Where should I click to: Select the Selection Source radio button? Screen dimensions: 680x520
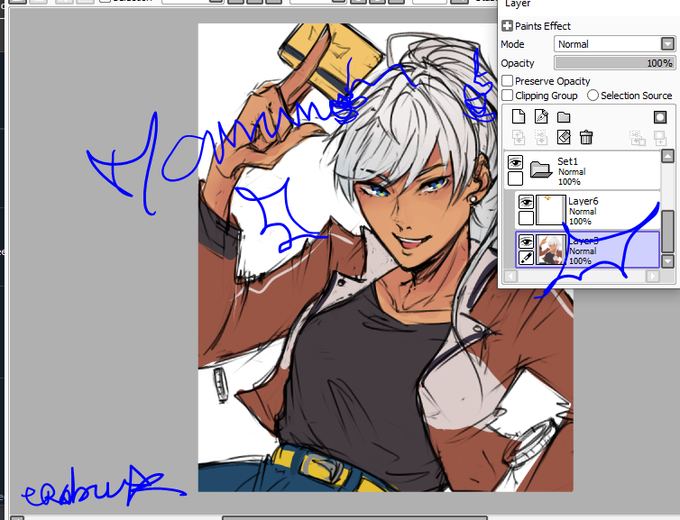pyautogui.click(x=593, y=95)
